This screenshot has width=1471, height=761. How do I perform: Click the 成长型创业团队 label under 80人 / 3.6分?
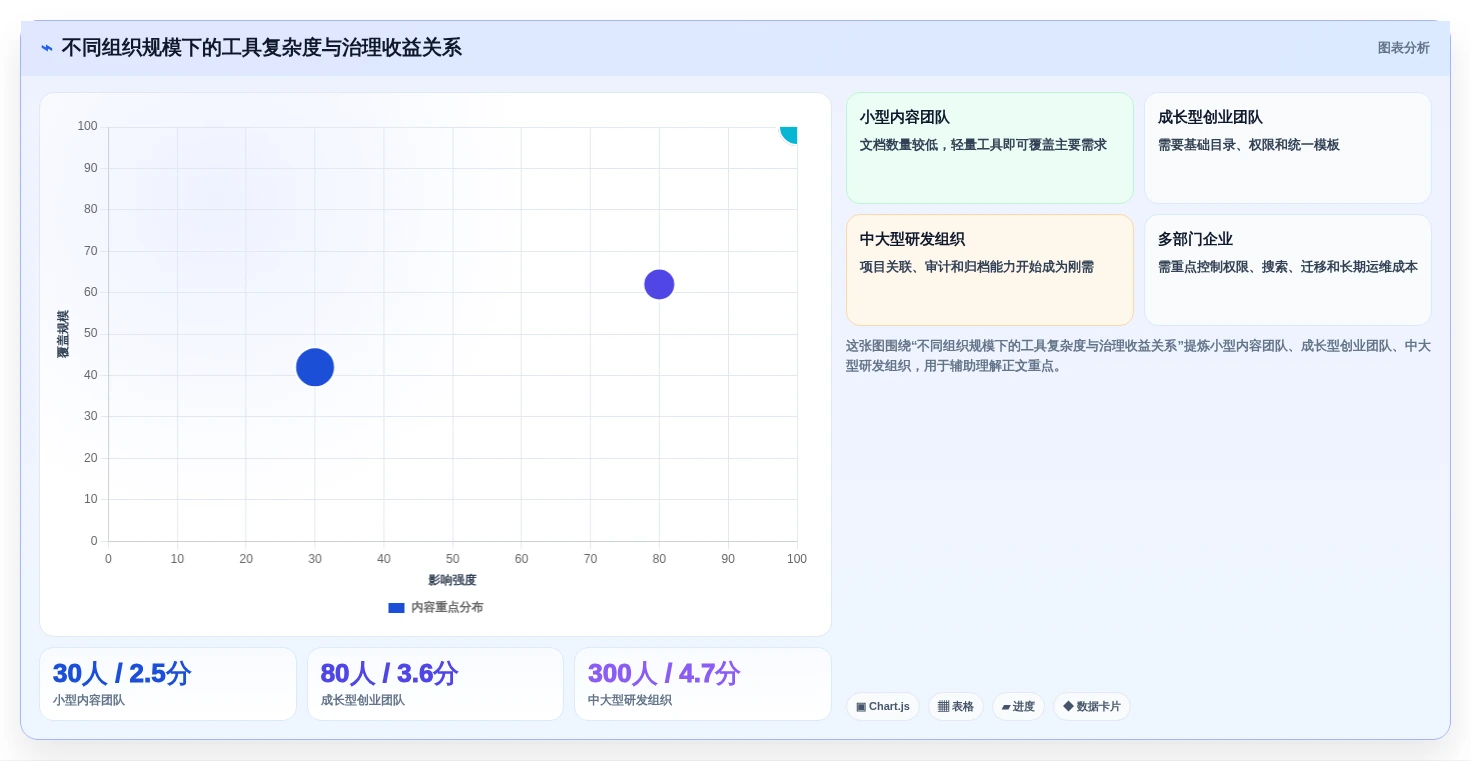click(x=363, y=701)
